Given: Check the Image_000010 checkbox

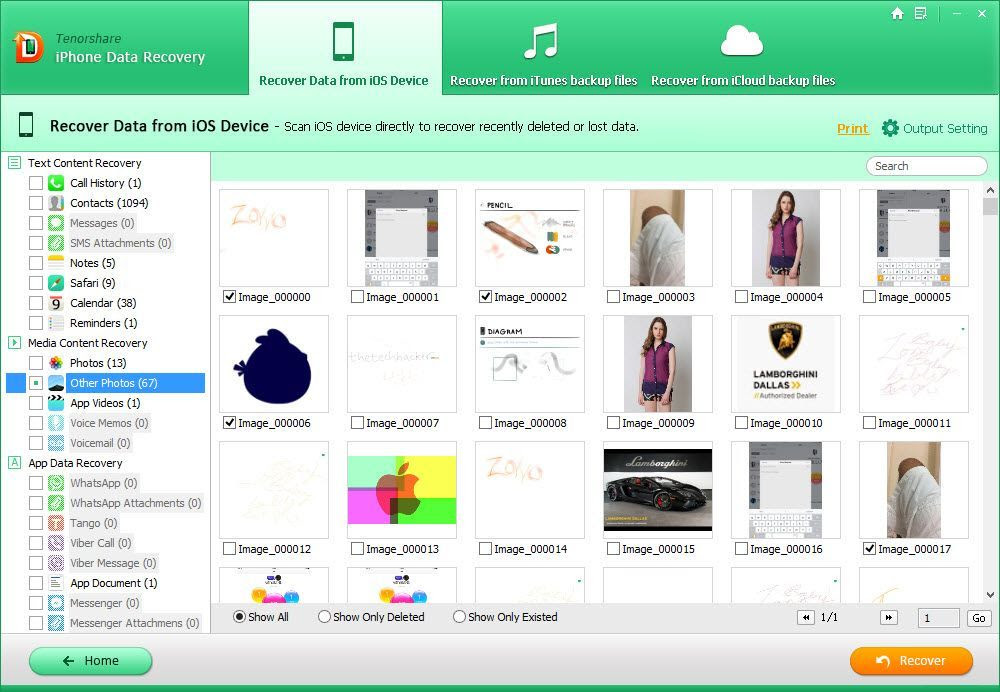Looking at the screenshot, I should (741, 422).
